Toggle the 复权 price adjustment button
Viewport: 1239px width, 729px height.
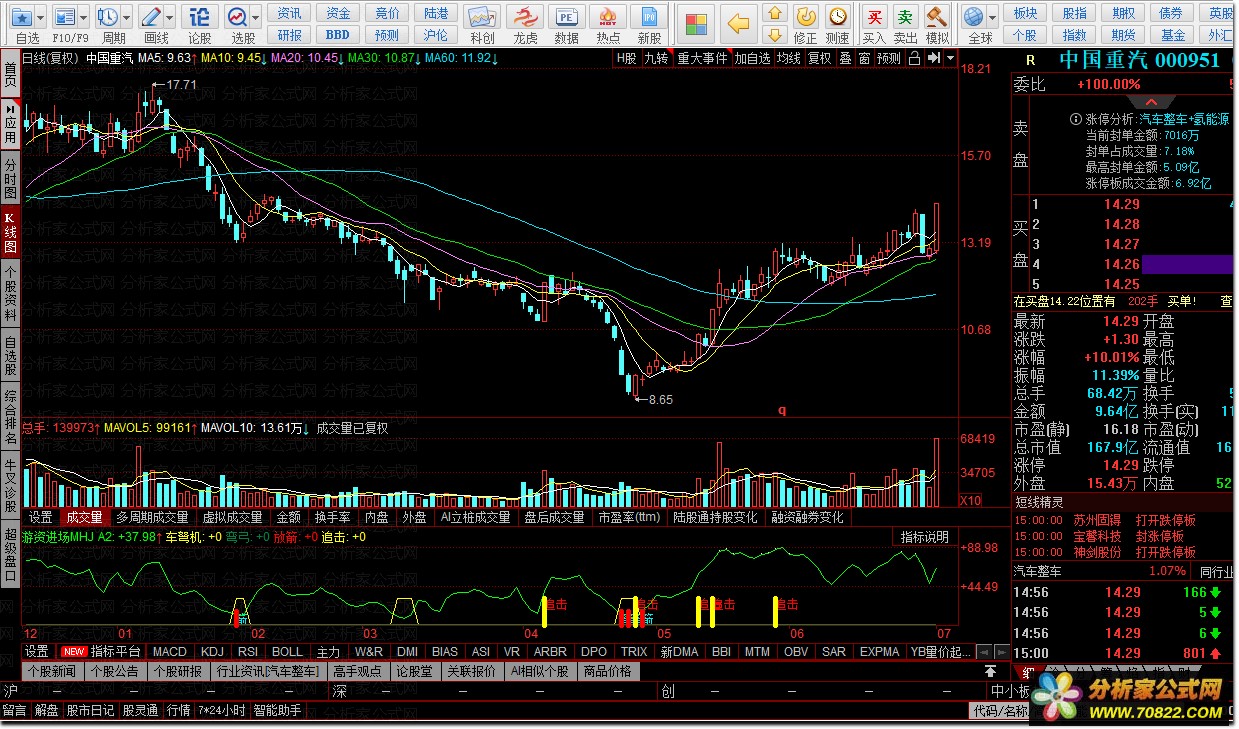click(820, 58)
